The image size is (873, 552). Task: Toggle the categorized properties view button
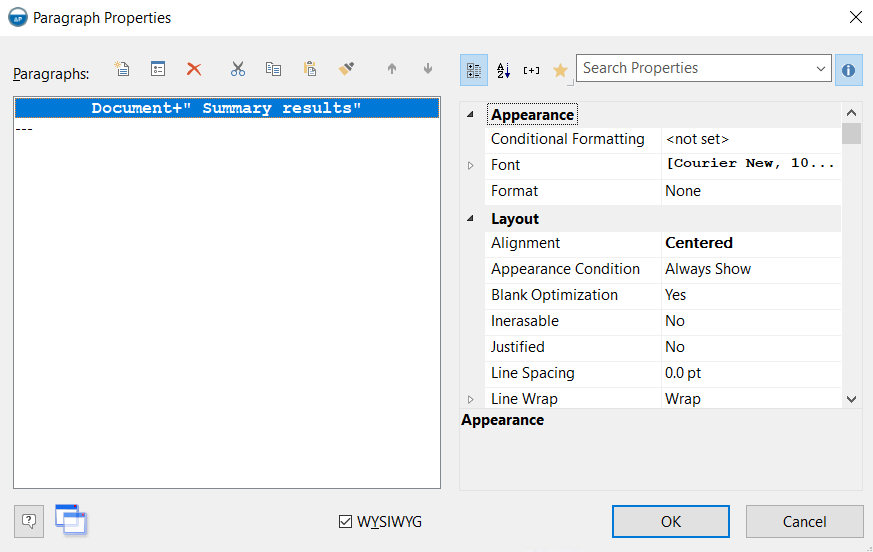tap(474, 69)
